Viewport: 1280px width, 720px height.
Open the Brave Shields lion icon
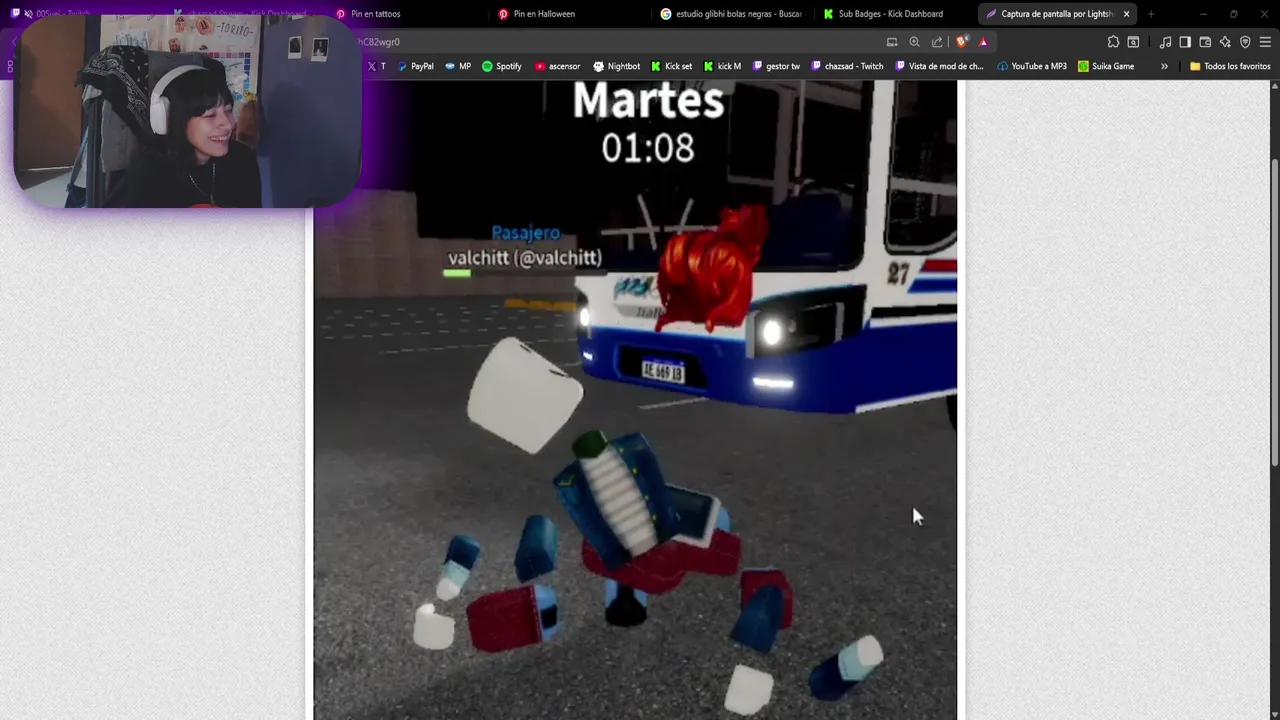pos(962,42)
